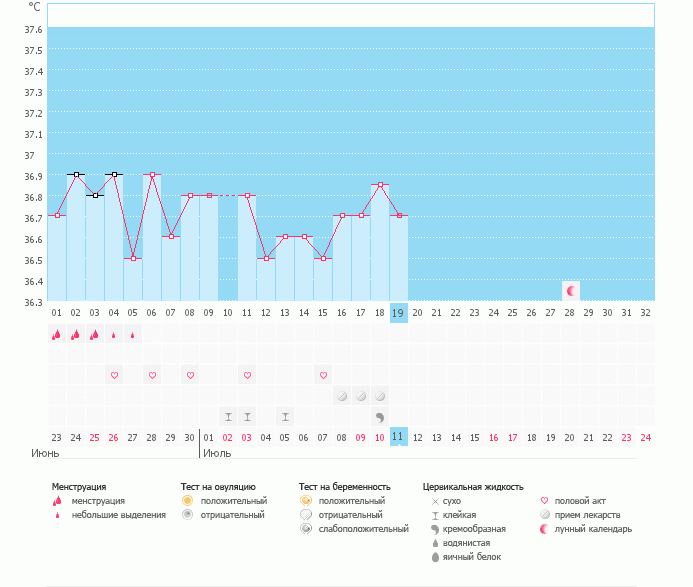Open the moon calendar icon on day 28
This screenshot has height=587, width=693.
[571, 291]
